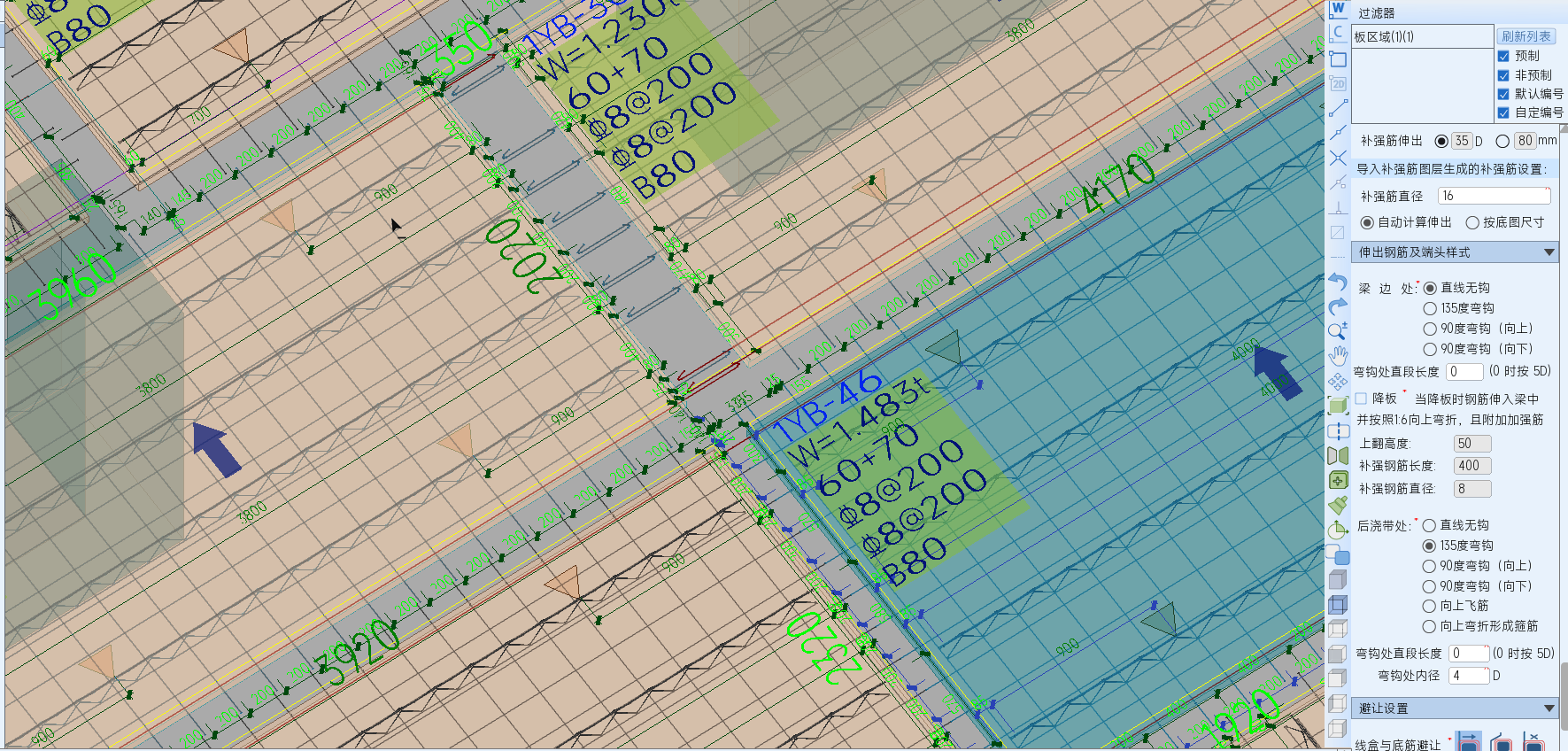This screenshot has width=1568, height=751.
Task: Enable the 降板 checkbox
Action: tap(1361, 399)
